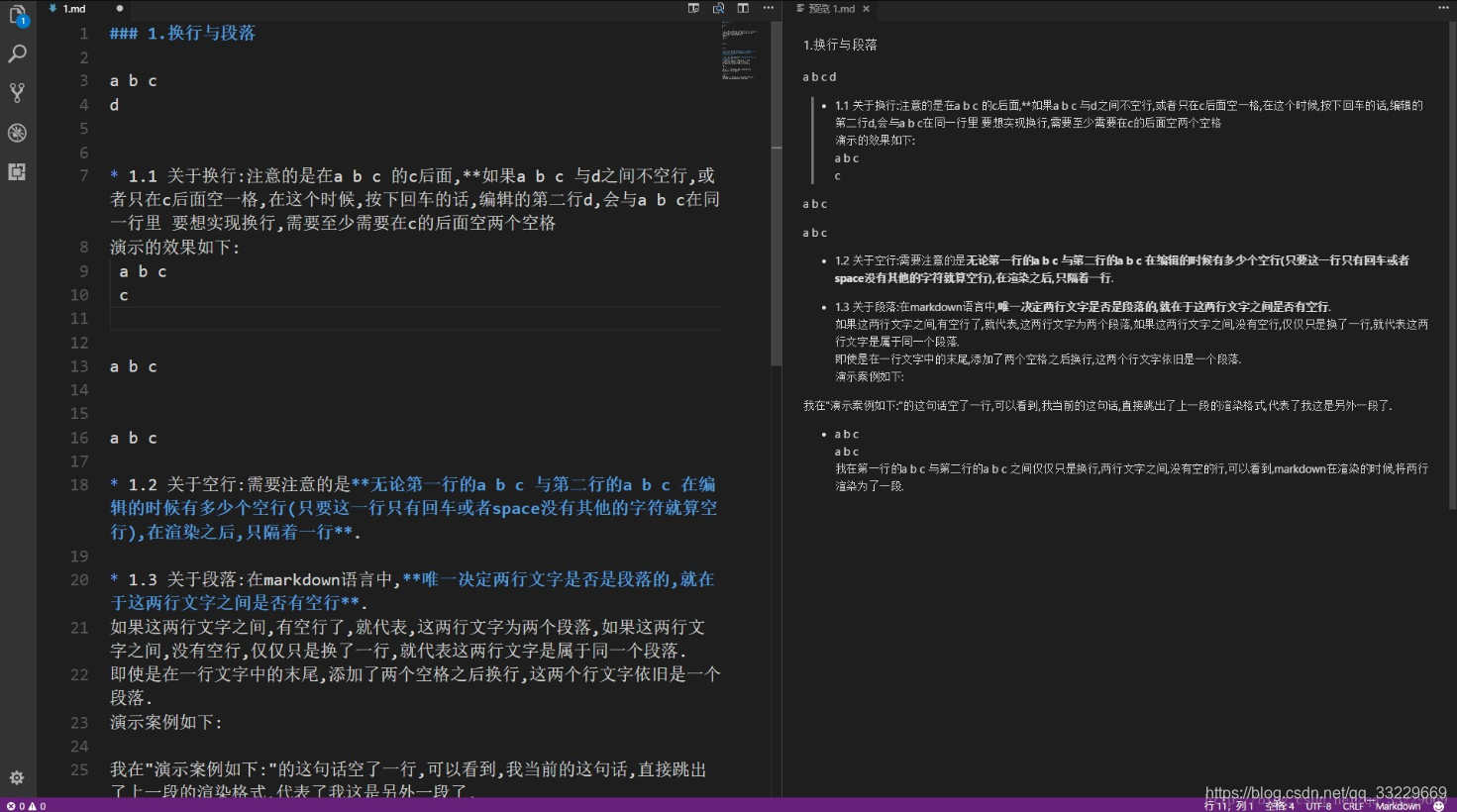This screenshot has width=1457, height=812.
Task: Click the open preview to the side icon
Action: [693, 8]
